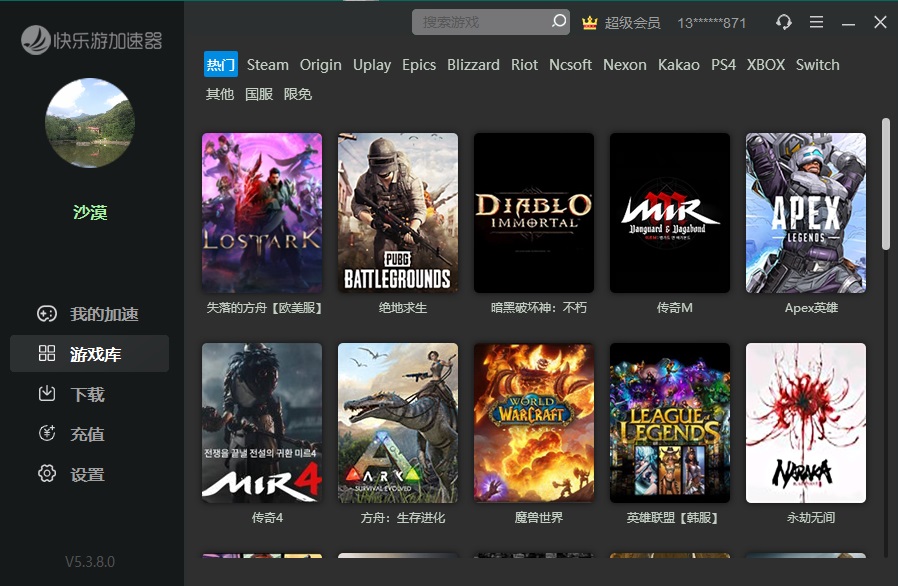The height and width of the screenshot is (586, 898).
Task: Click the recharge icon beside 充值
Action: point(47,434)
